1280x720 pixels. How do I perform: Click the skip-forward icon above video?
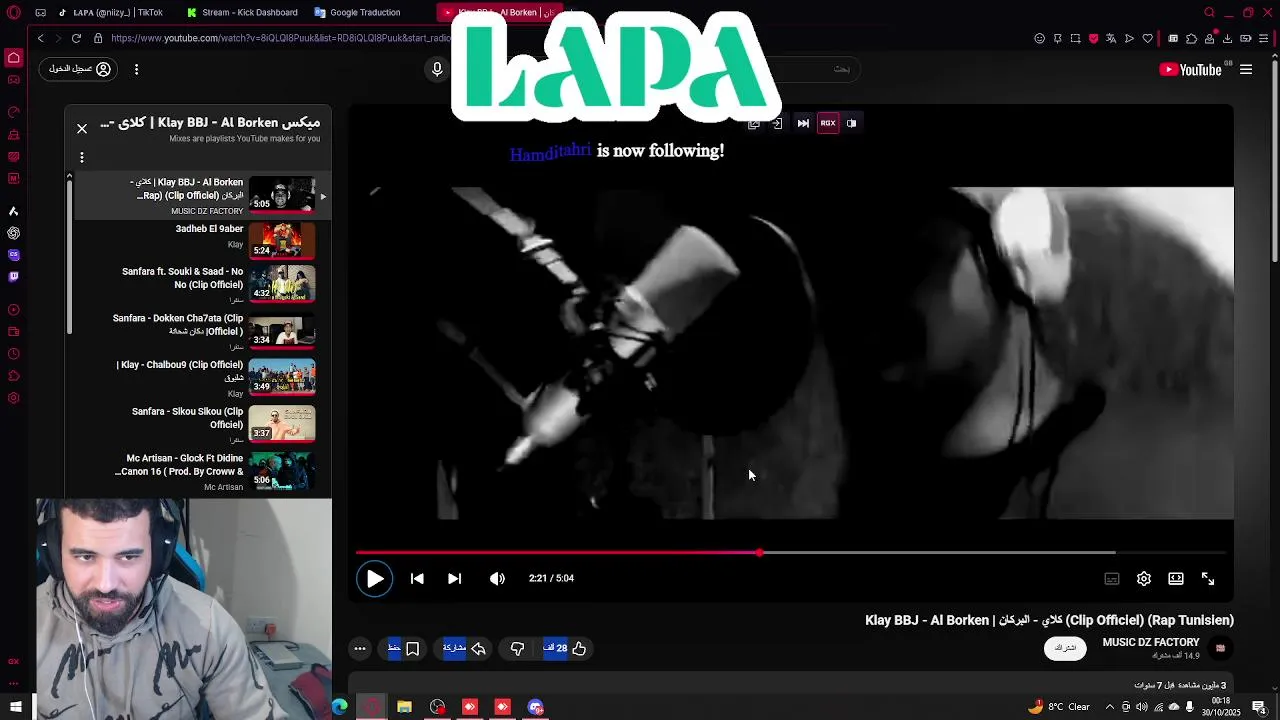pos(803,123)
